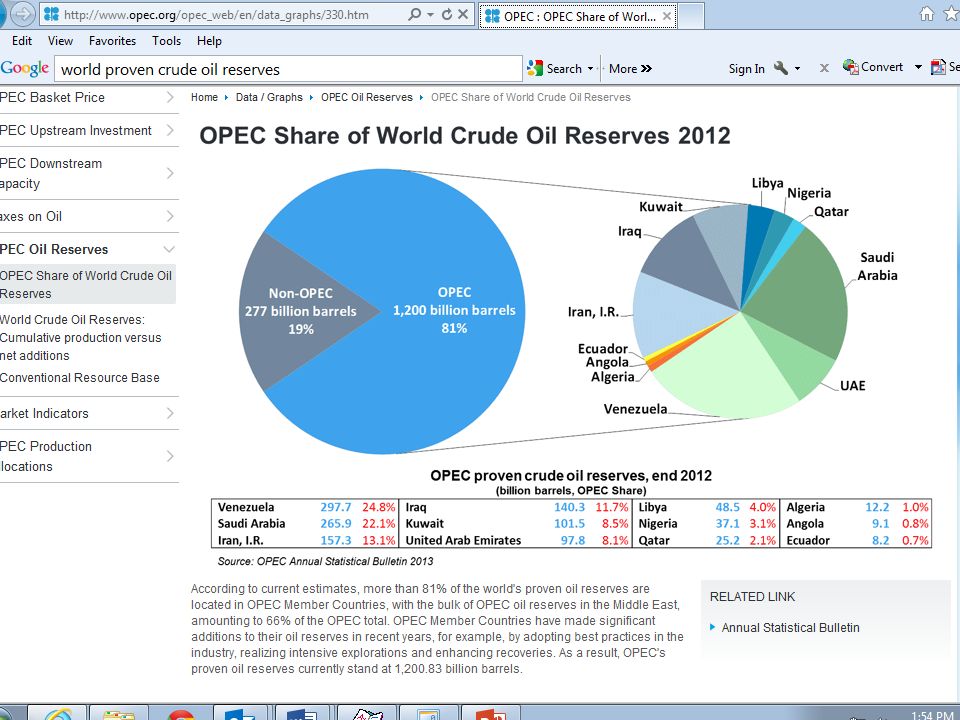Image resolution: width=960 pixels, height=720 pixels.
Task: Expand the More toolbar options
Action: click(x=630, y=69)
